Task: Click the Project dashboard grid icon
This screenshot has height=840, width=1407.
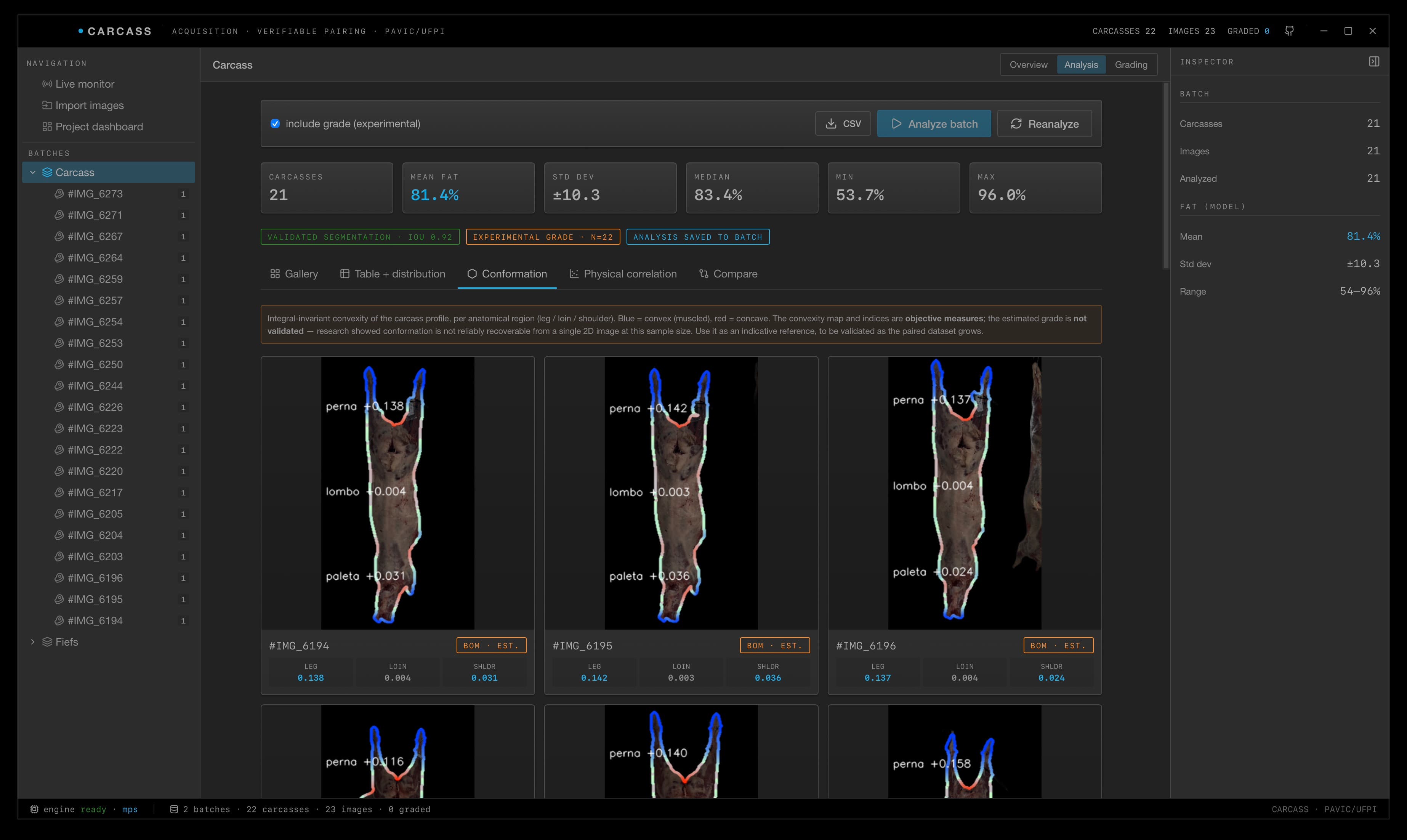Action: [47, 127]
